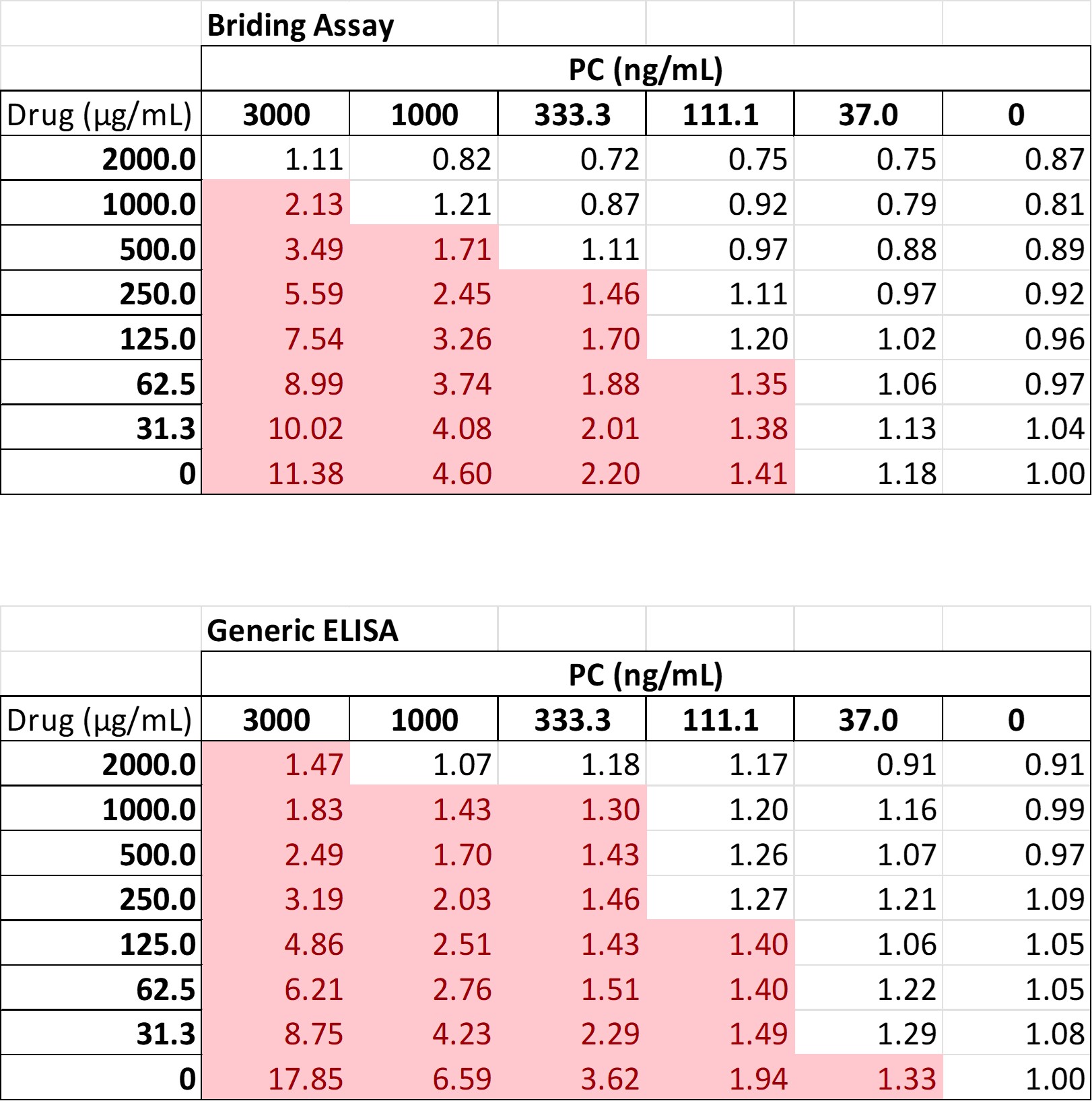The height and width of the screenshot is (1101, 1092).
Task: Click the "Briding Assay" title cell
Action: (300, 26)
